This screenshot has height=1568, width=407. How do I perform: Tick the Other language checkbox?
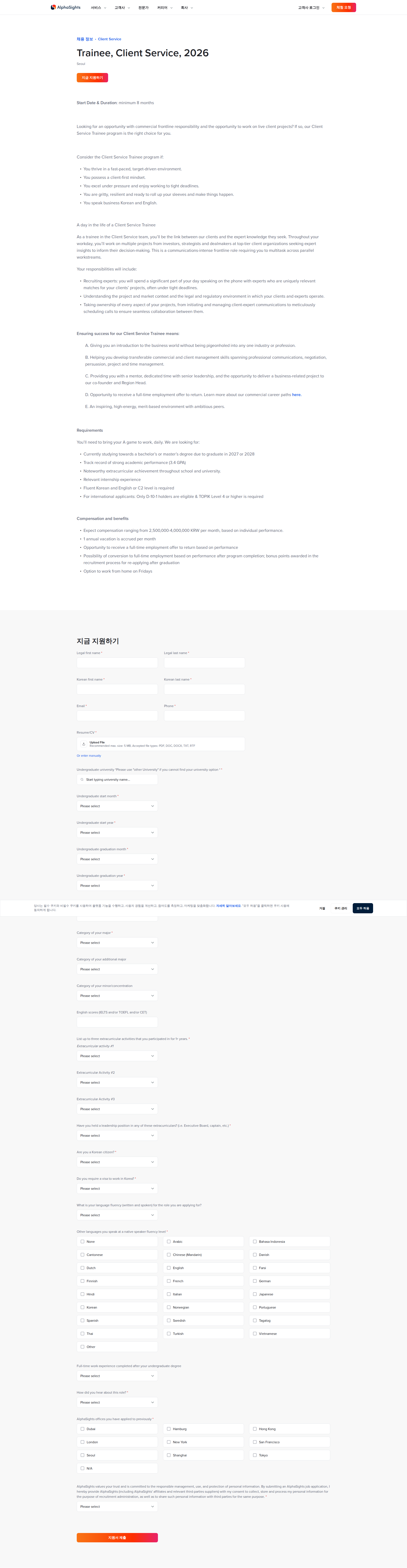[x=83, y=1347]
